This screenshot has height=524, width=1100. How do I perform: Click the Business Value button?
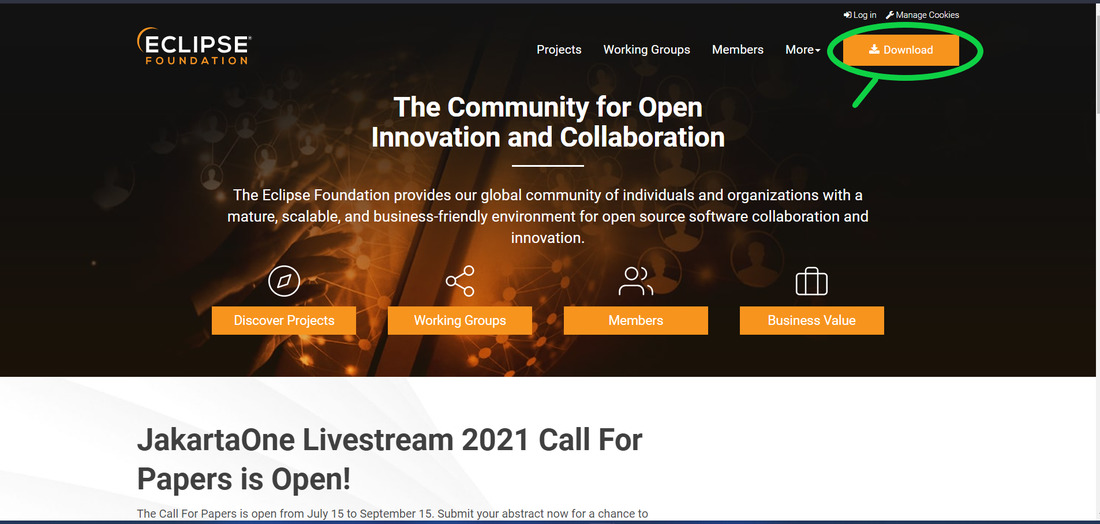(812, 321)
